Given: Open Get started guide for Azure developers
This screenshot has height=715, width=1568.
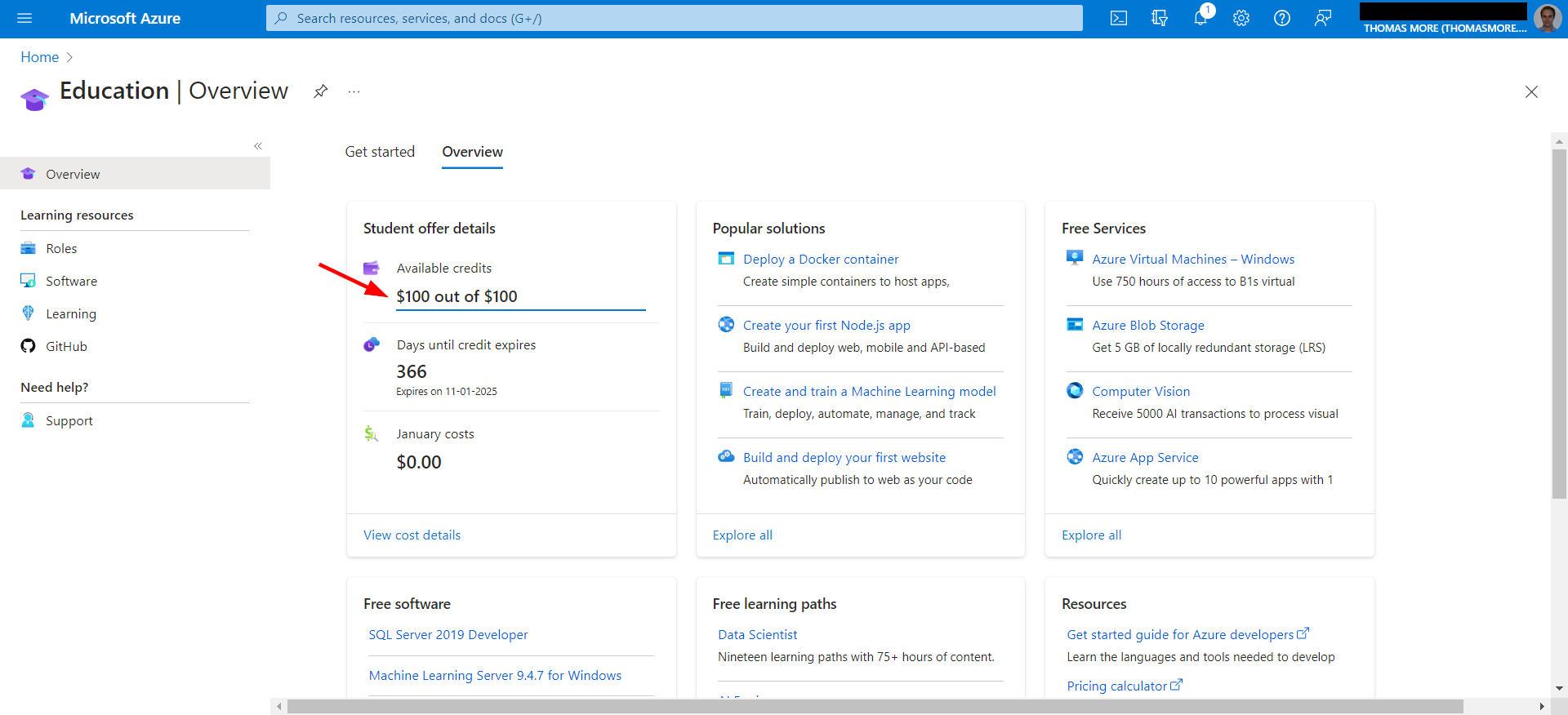Looking at the screenshot, I should [1187, 634].
